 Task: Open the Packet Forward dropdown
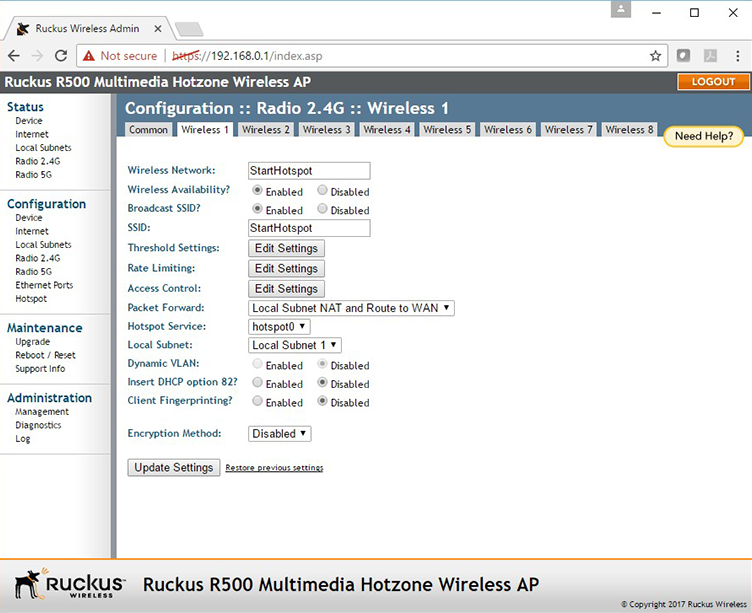click(351, 308)
